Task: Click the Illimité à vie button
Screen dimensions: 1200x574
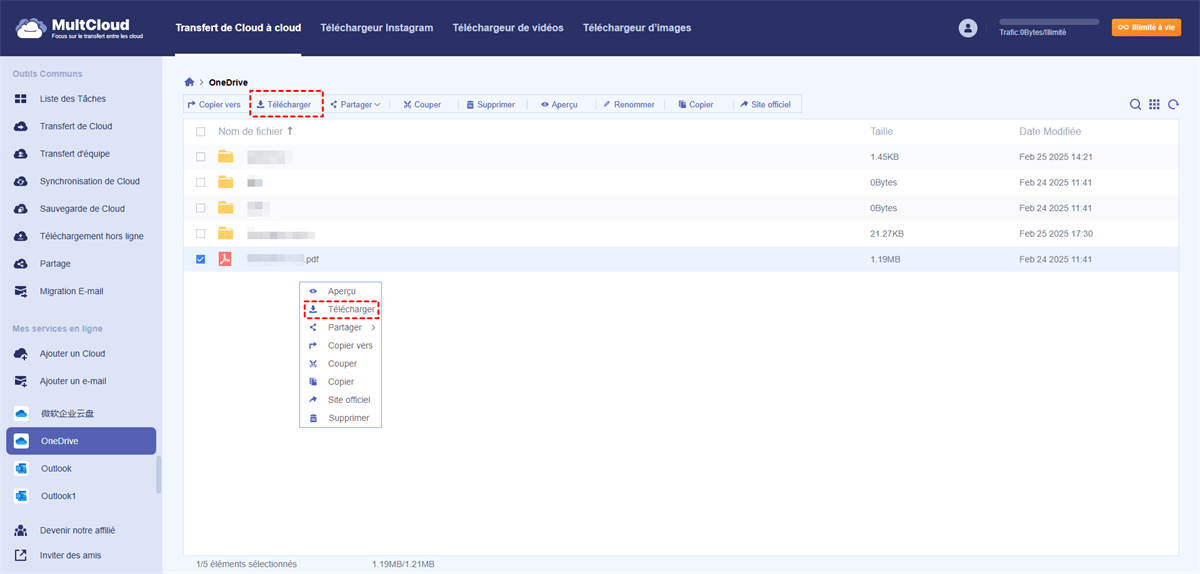Action: coord(1146,28)
